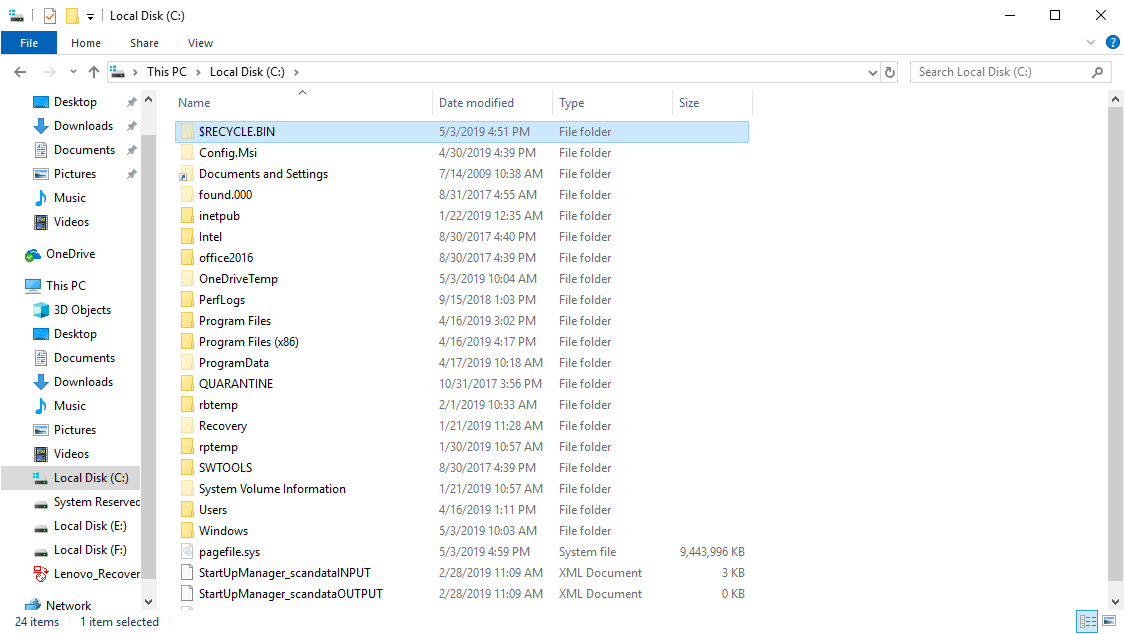Viewport: 1125px width, 634px height.
Task: Select the Documents and Settings shortcut icon
Action: pos(185,174)
